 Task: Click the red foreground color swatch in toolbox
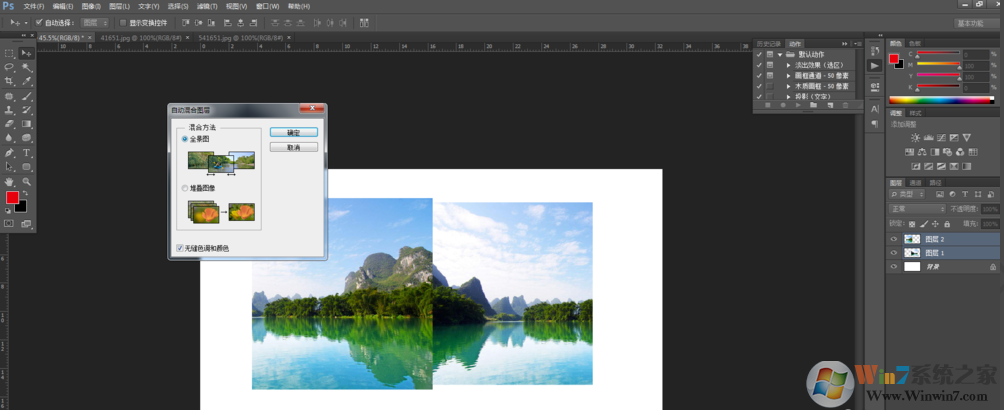click(12, 198)
